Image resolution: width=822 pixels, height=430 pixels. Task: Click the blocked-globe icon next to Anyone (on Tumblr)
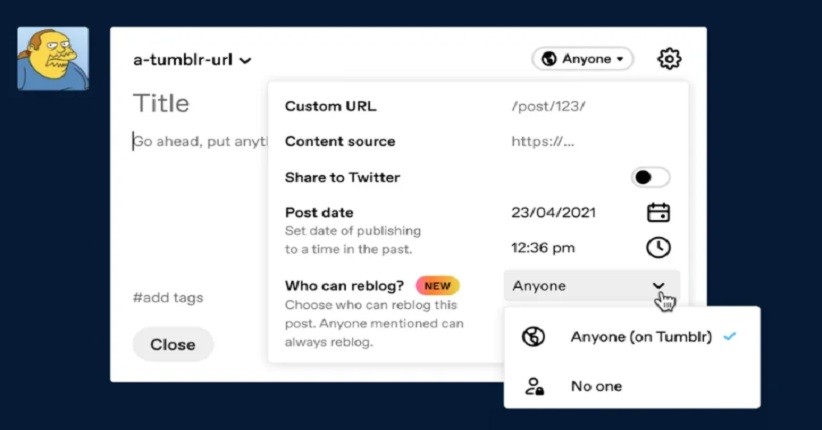click(534, 337)
